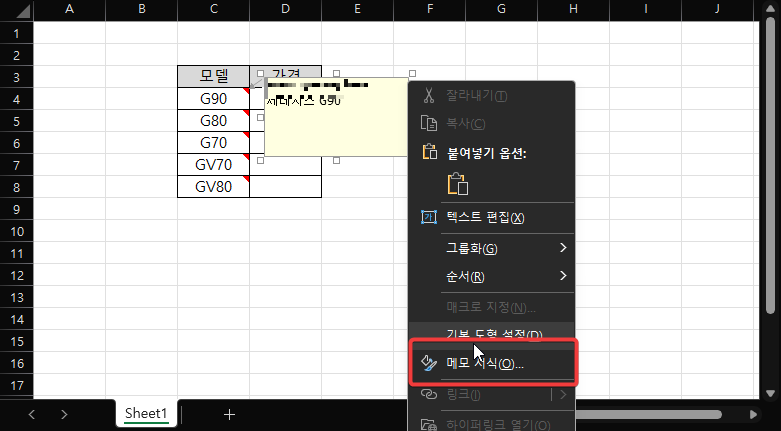This screenshot has width=781, height=431.
Task: Select column A header
Action: point(69,8)
